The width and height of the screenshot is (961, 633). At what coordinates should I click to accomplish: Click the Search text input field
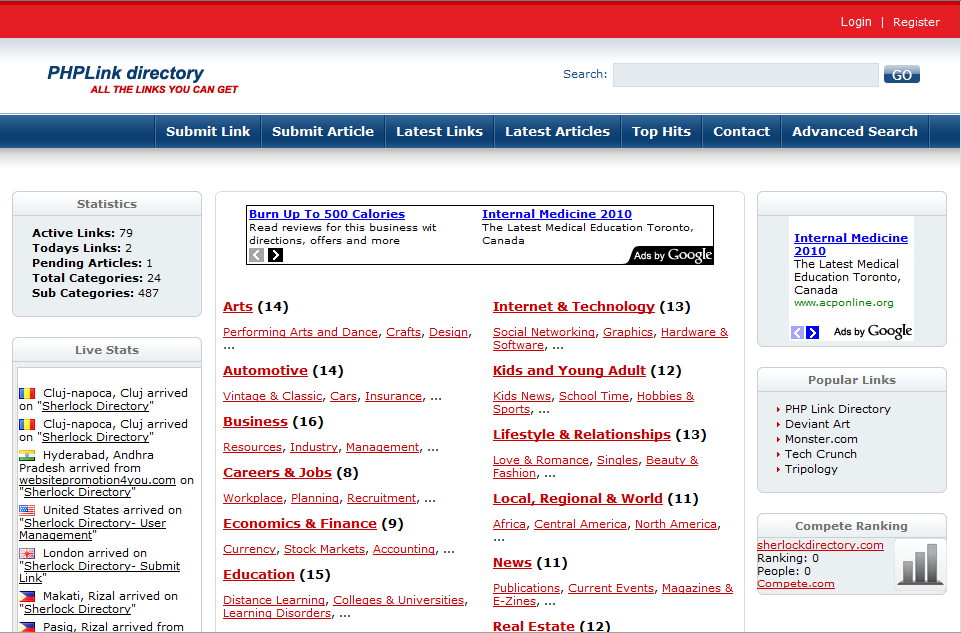(x=745, y=75)
